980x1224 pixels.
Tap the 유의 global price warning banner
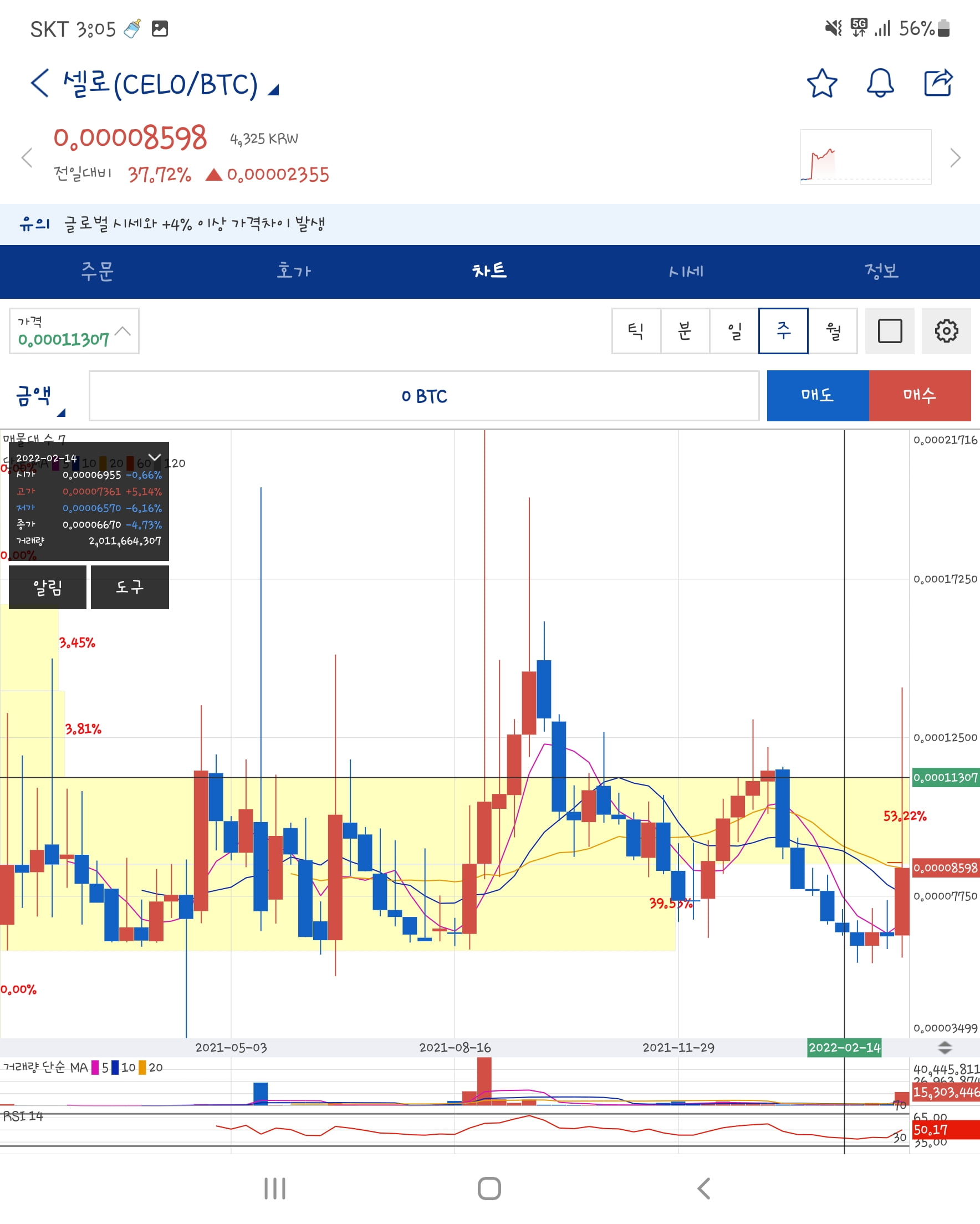490,225
